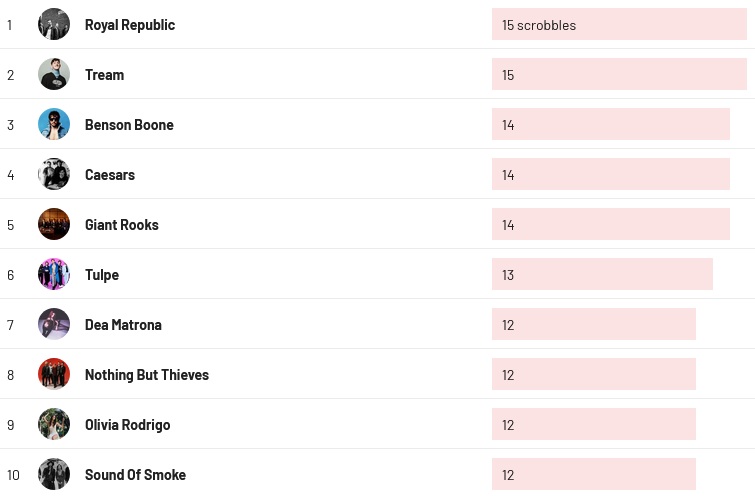Select the Caesars band thumbnail
The image size is (755, 496).
click(54, 174)
